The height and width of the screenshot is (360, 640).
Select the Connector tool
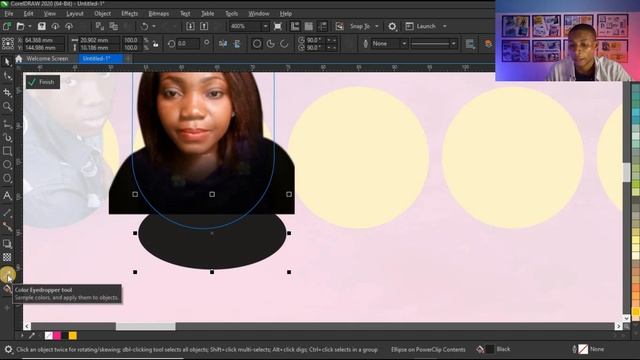pos(7,227)
